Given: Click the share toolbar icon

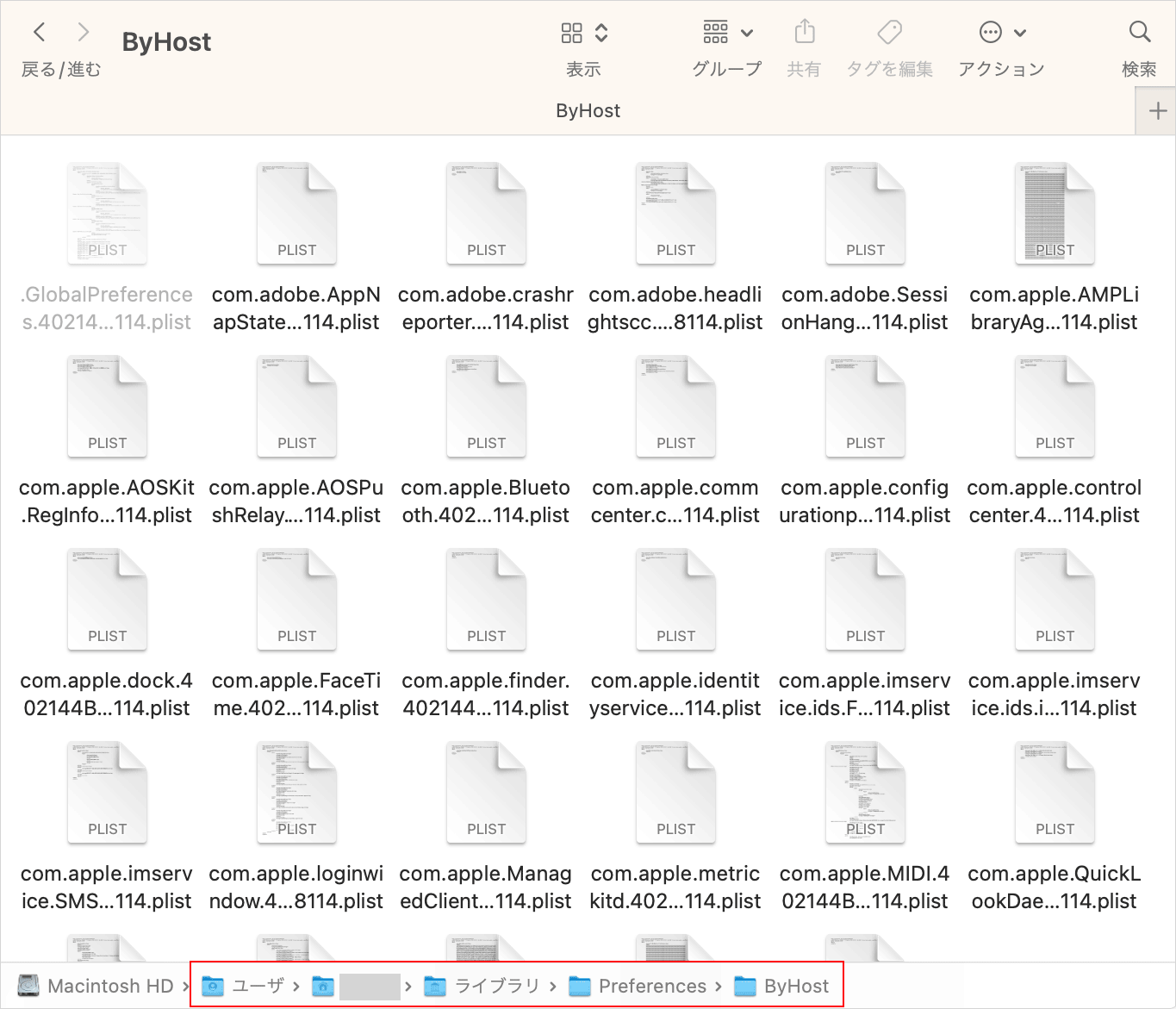Looking at the screenshot, I should [x=804, y=33].
